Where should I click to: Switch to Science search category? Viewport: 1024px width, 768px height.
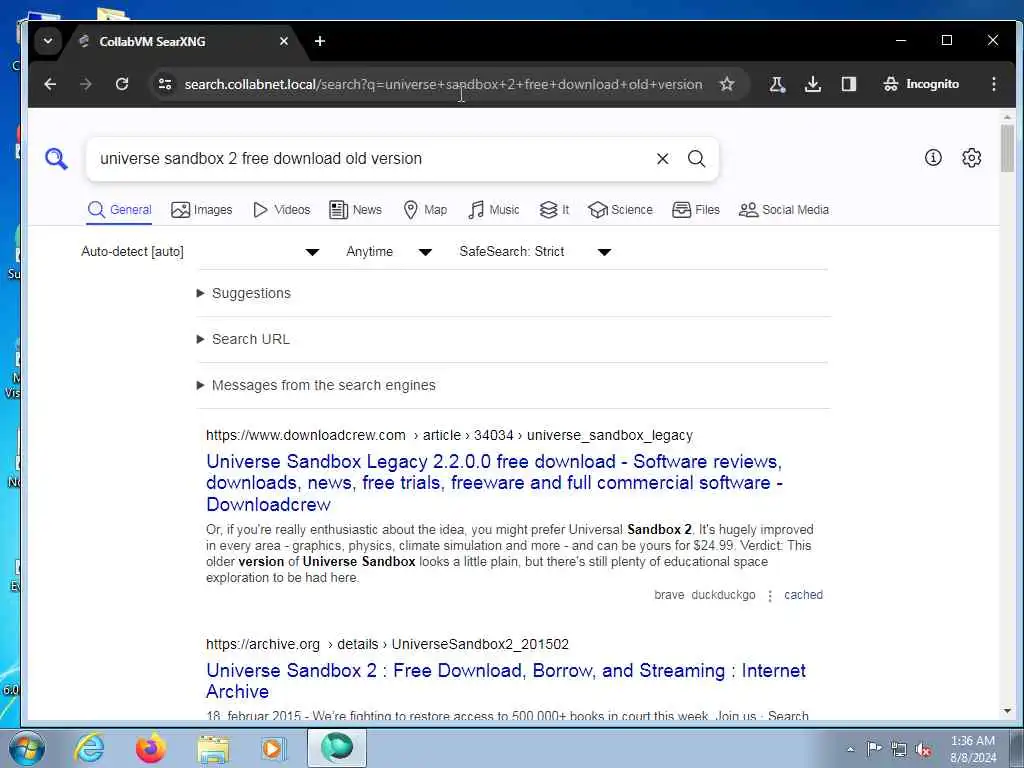click(620, 210)
